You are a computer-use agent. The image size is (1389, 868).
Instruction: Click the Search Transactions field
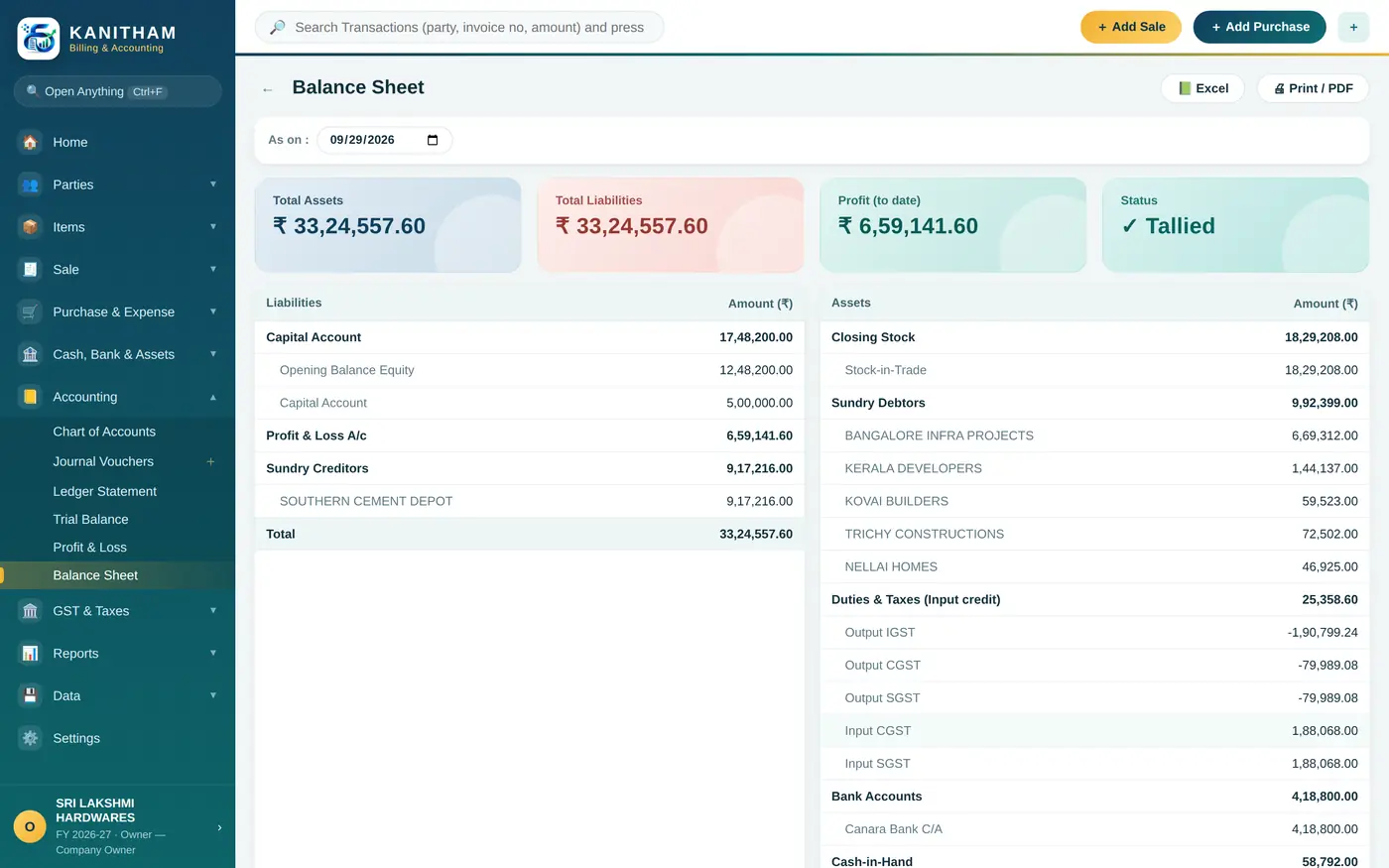click(459, 27)
